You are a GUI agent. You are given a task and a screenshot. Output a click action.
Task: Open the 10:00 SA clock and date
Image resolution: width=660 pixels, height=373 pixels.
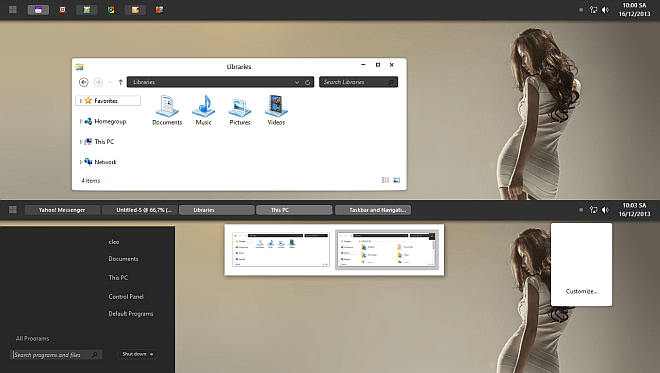coord(634,10)
